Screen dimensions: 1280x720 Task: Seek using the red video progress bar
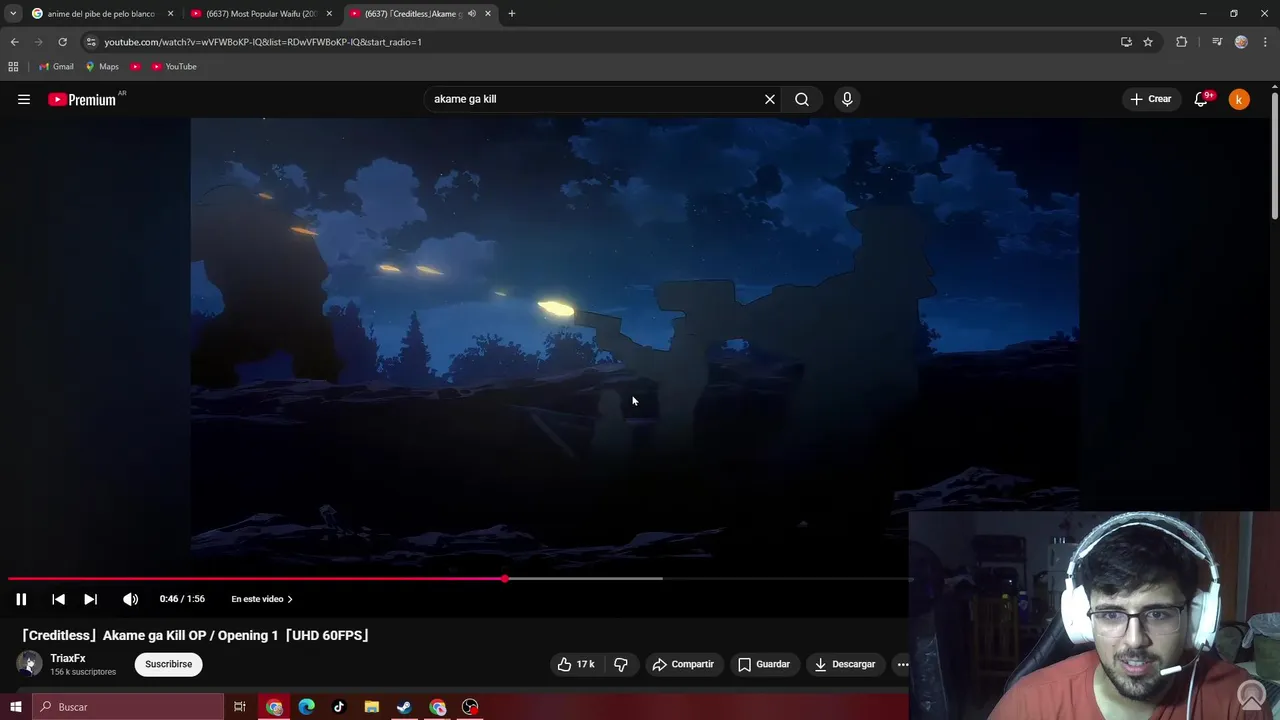click(x=460, y=579)
